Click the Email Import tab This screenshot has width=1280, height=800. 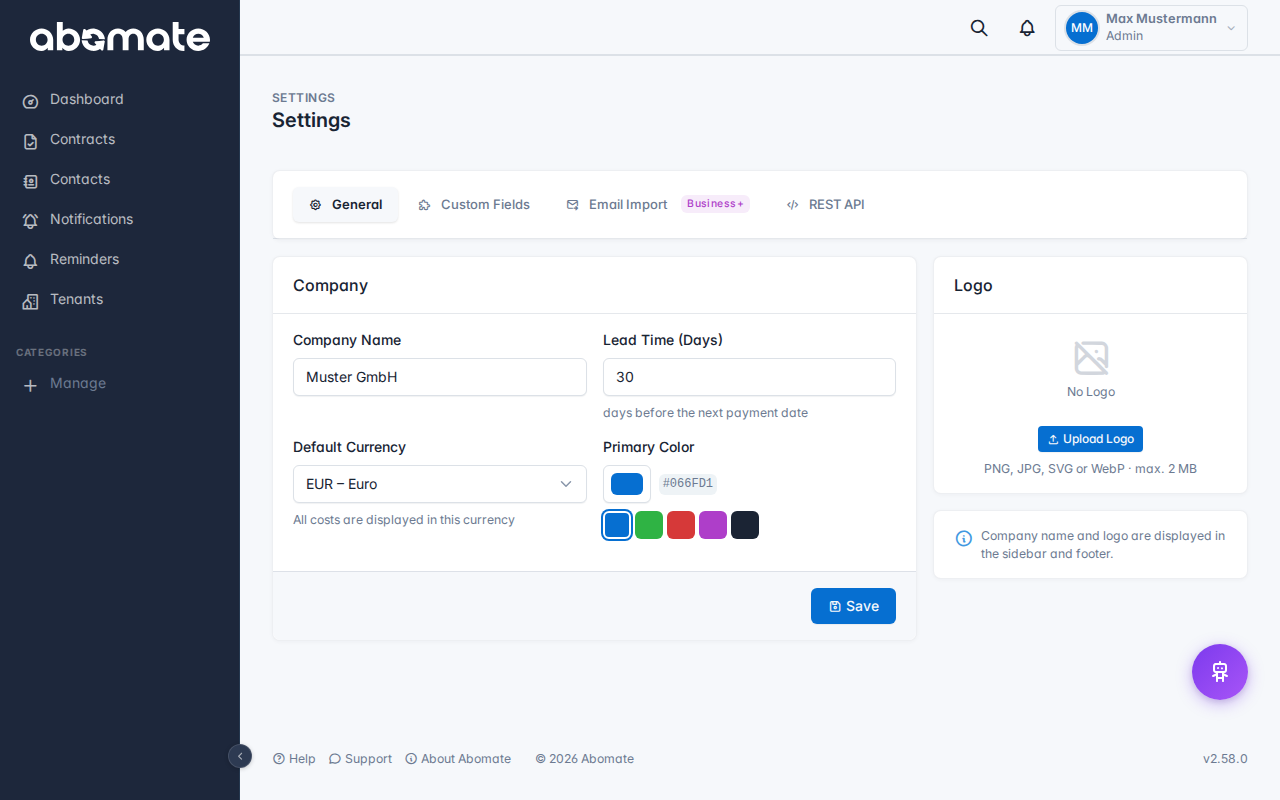(x=617, y=204)
